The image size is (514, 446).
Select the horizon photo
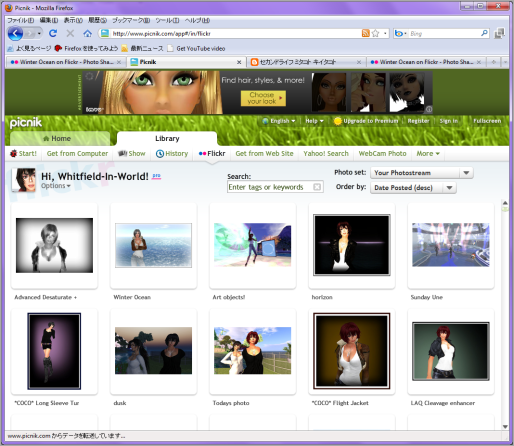point(352,245)
